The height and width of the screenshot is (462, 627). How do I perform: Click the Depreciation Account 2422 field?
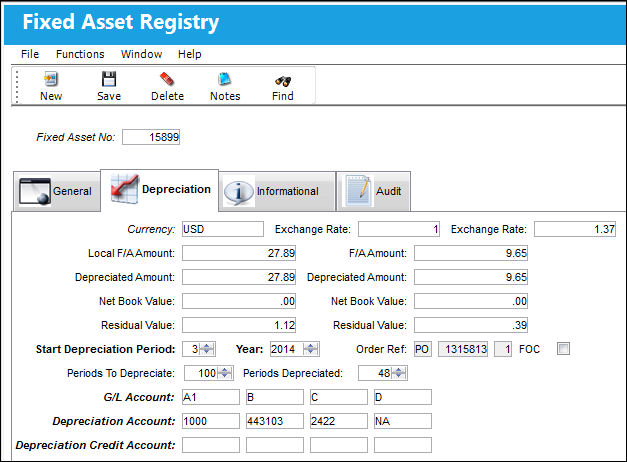(x=339, y=421)
